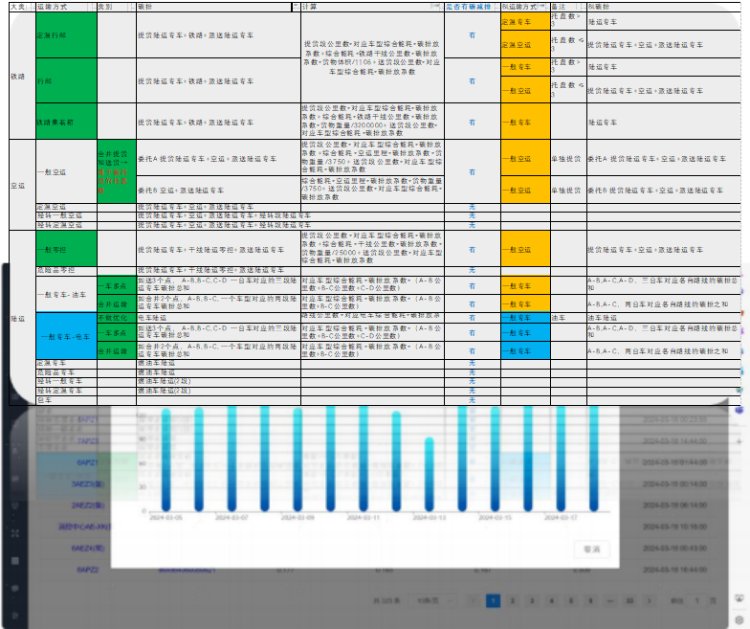Viewport: 750px width, 629px height.
Task: Go to previous page using pagination arrow
Action: [470, 601]
